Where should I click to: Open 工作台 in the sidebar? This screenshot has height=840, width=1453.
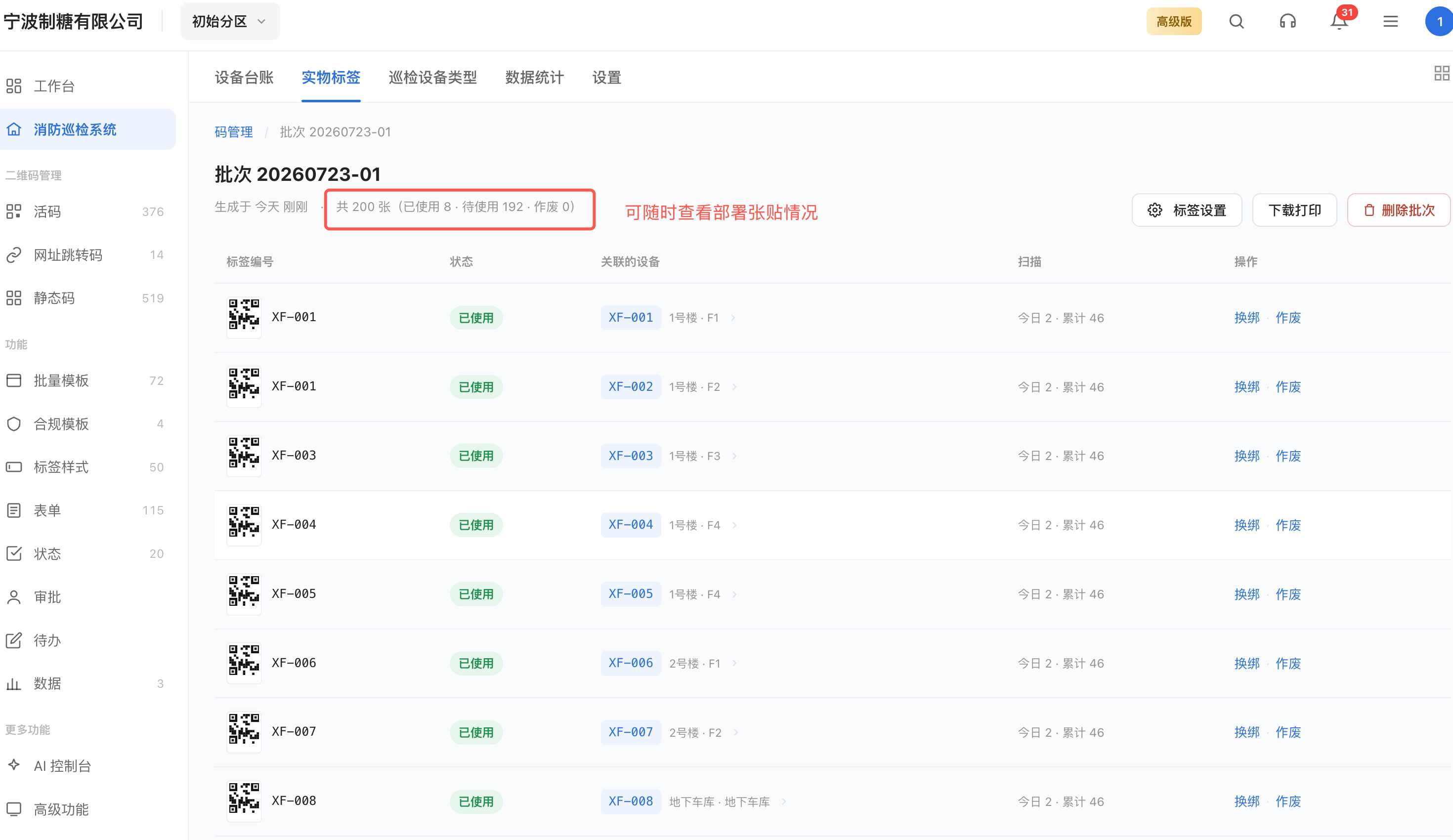pos(87,86)
